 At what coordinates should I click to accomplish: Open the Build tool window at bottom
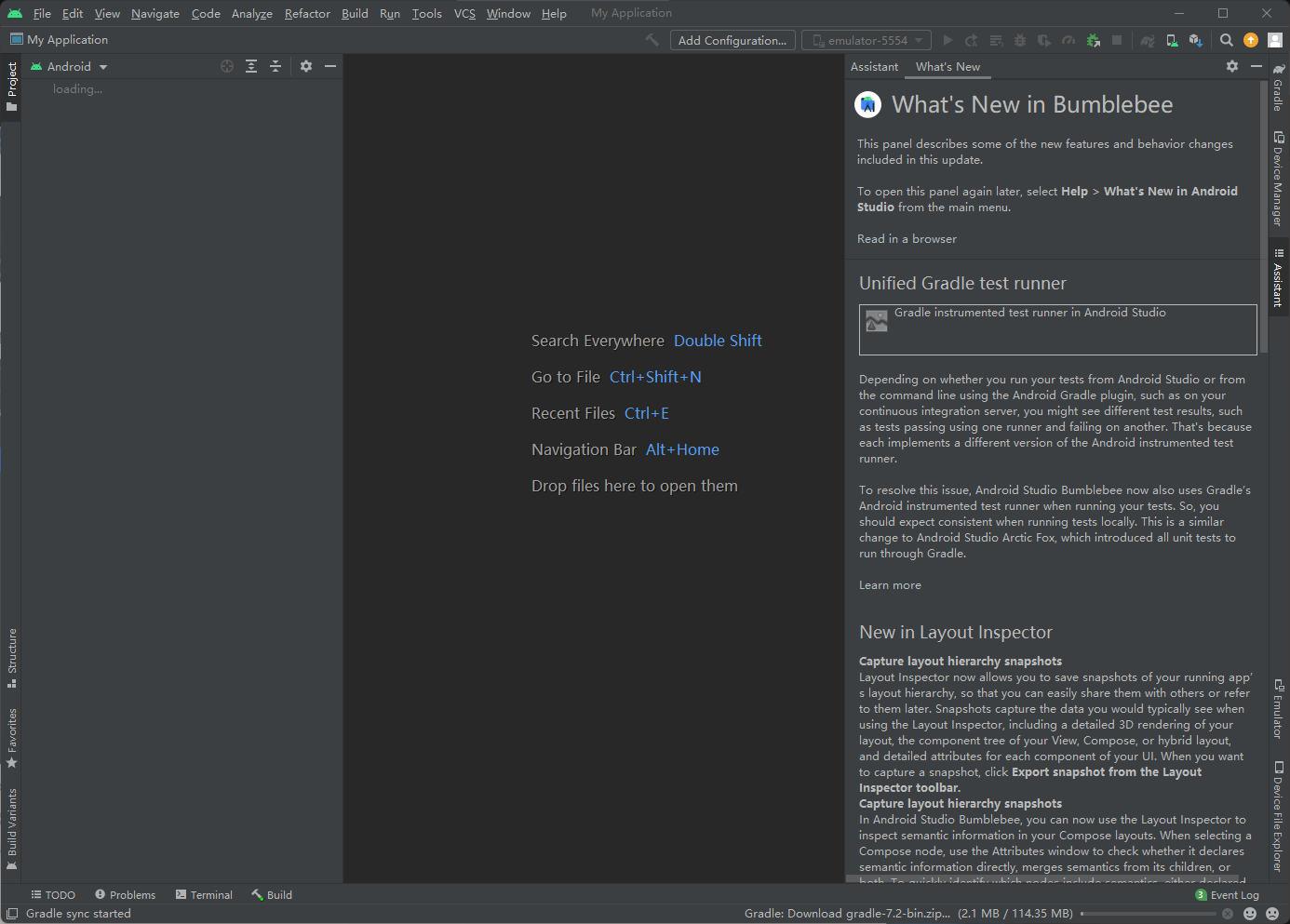pyautogui.click(x=272, y=894)
